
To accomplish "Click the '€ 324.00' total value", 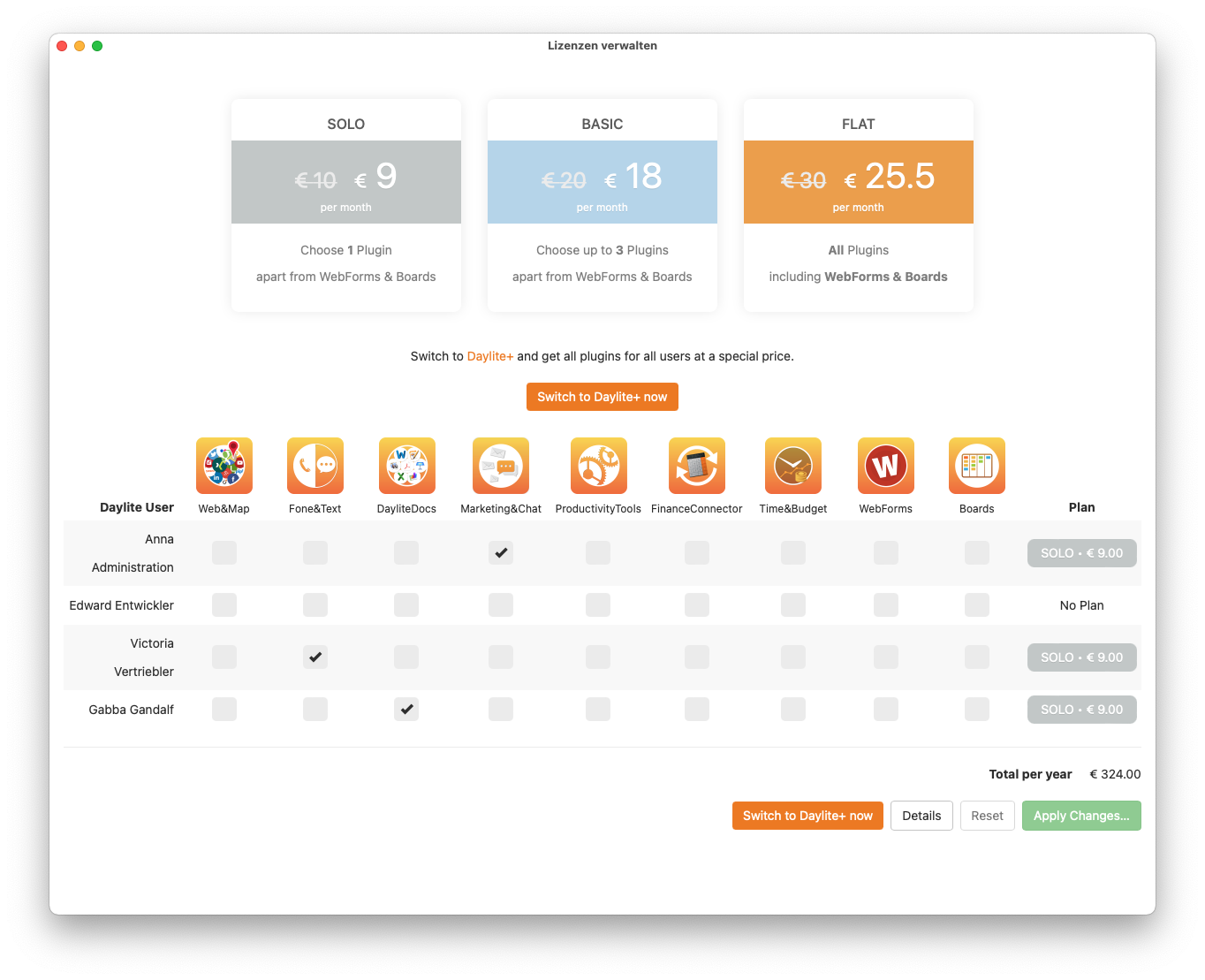I will click(1115, 774).
